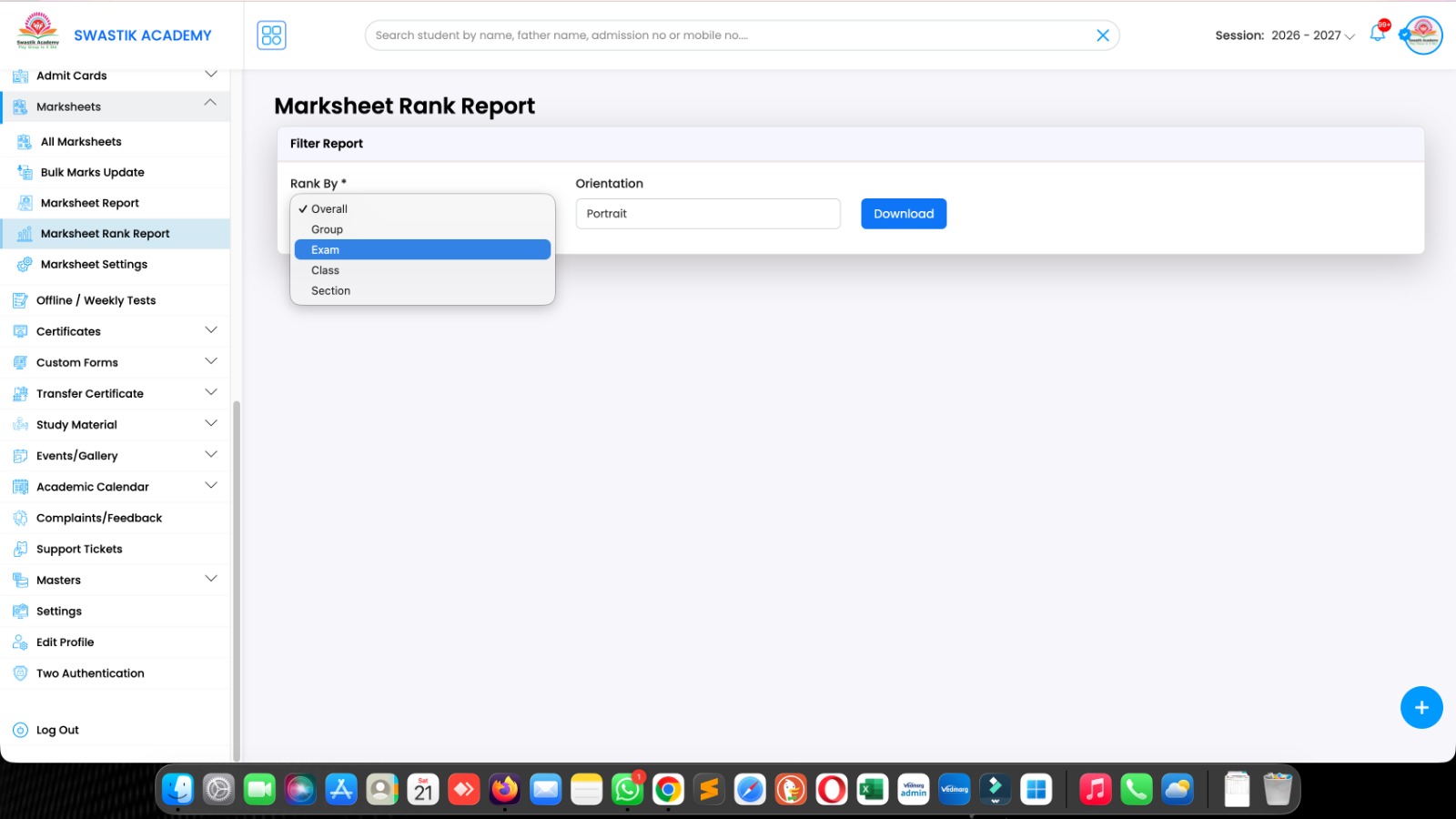Open the Orientation Portrait dropdown
1456x819 pixels.
(707, 214)
